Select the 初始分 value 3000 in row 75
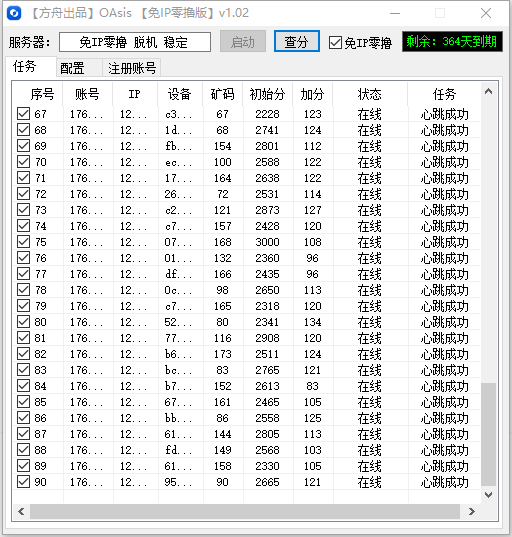The image size is (512, 537). [267, 242]
